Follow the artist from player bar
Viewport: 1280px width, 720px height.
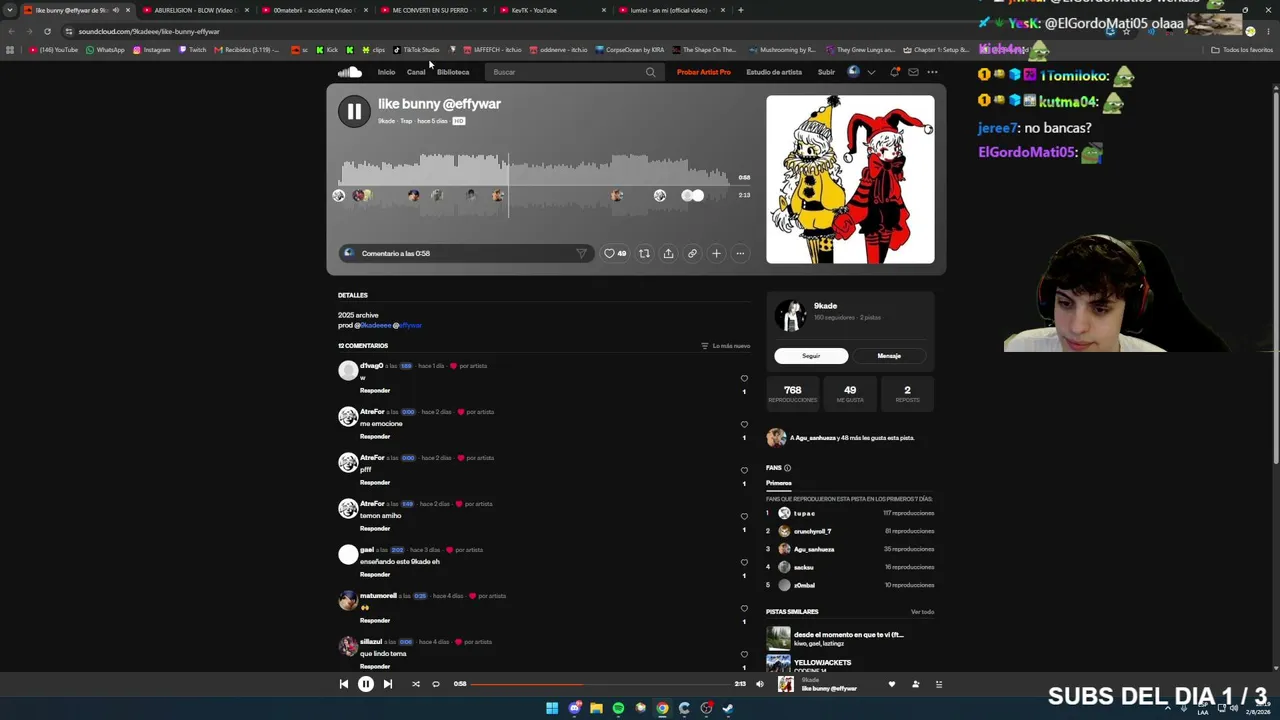(x=915, y=684)
